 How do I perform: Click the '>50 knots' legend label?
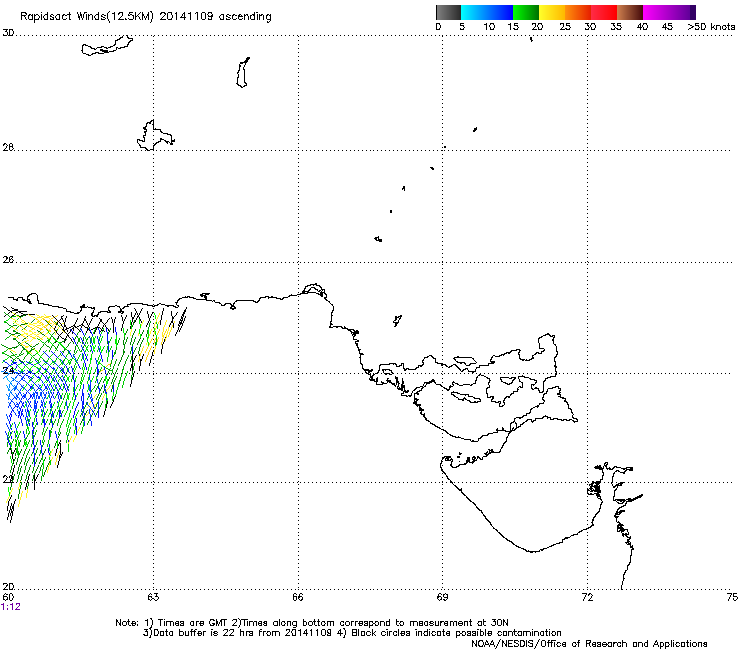click(711, 27)
